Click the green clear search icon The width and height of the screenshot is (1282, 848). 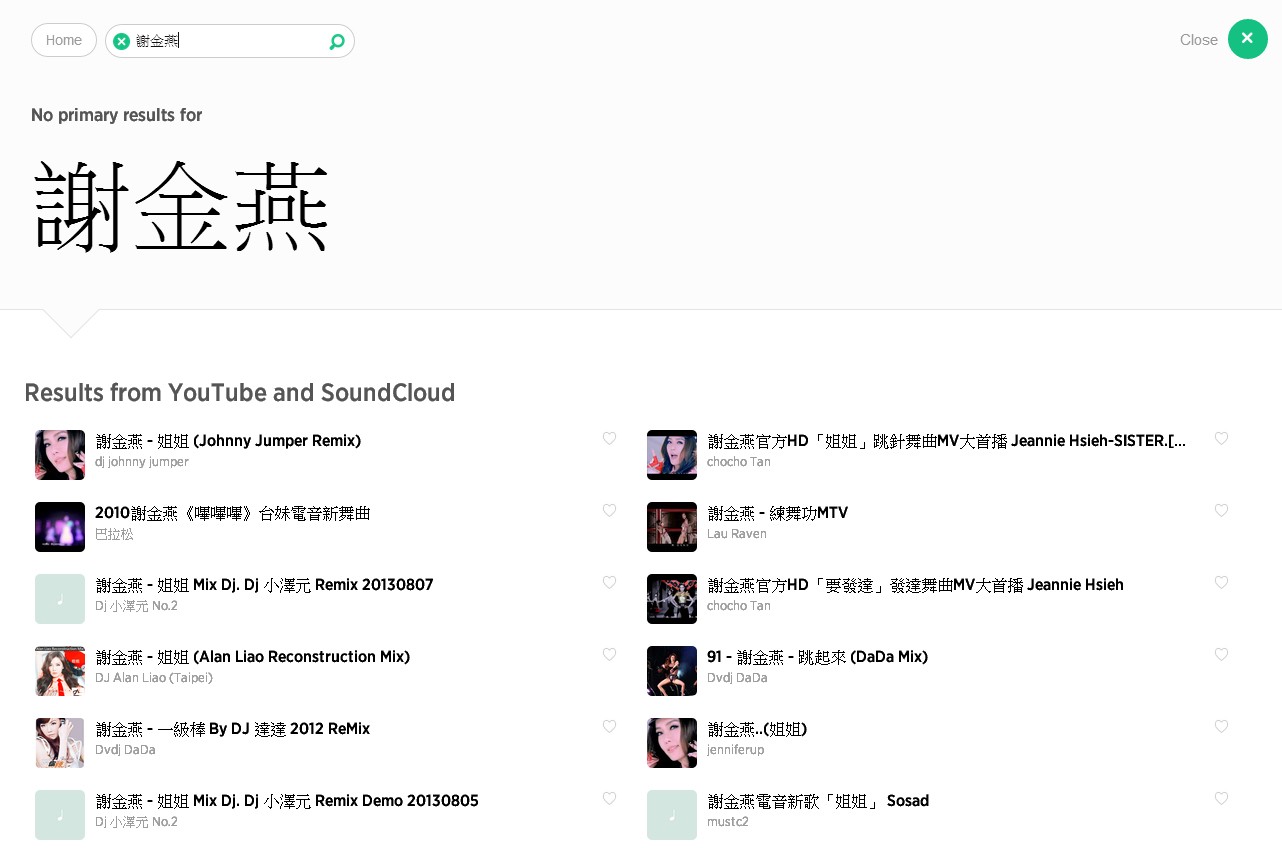point(121,41)
